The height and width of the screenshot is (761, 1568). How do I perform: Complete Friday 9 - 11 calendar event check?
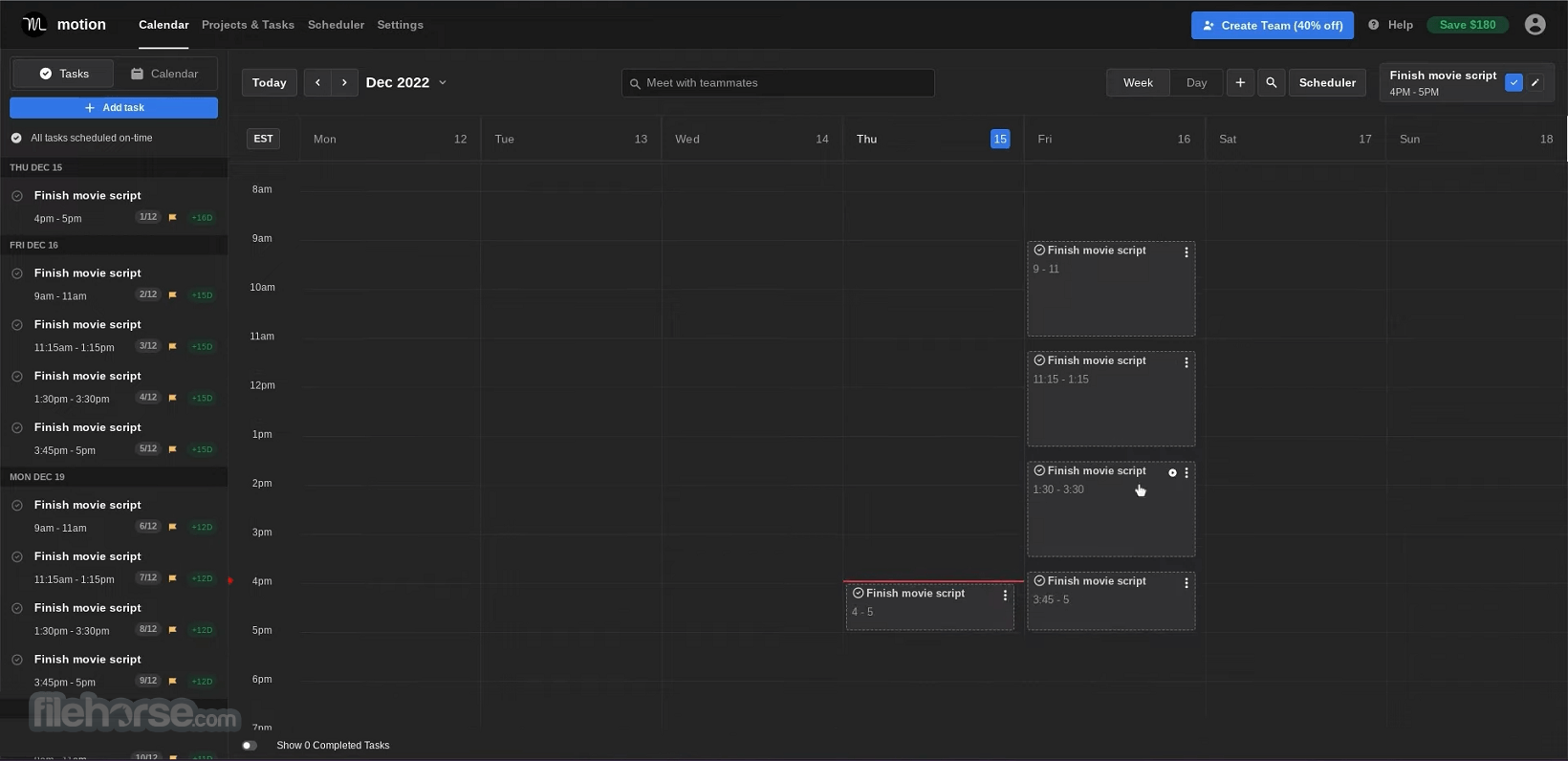point(1039,250)
